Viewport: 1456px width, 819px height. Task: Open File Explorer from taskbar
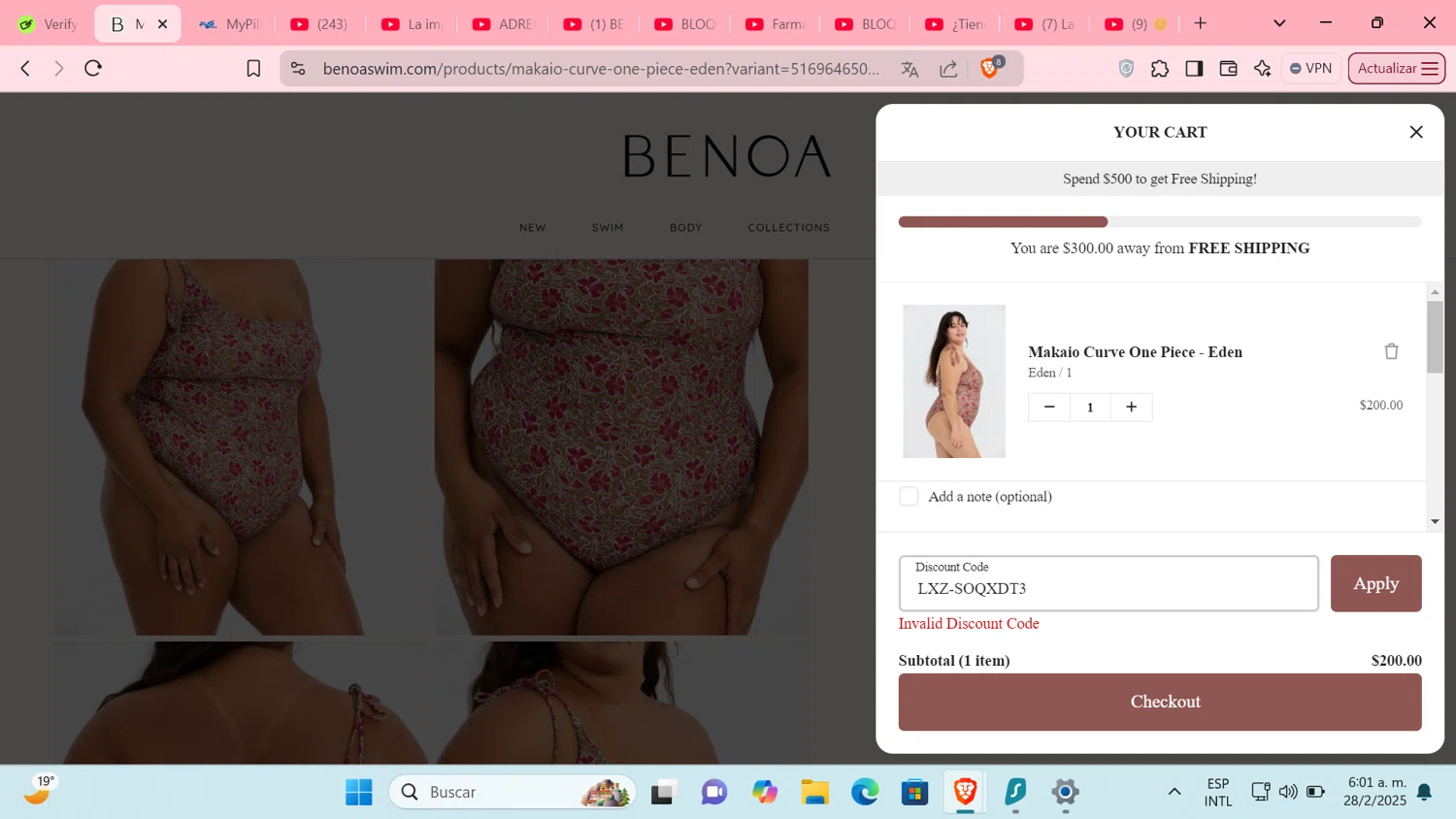814,792
